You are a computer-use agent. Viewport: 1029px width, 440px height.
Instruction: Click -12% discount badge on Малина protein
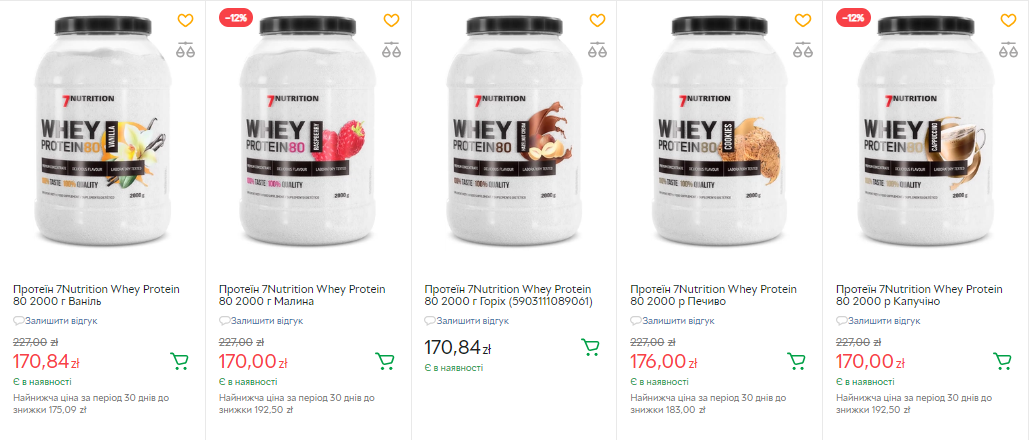(x=236, y=19)
